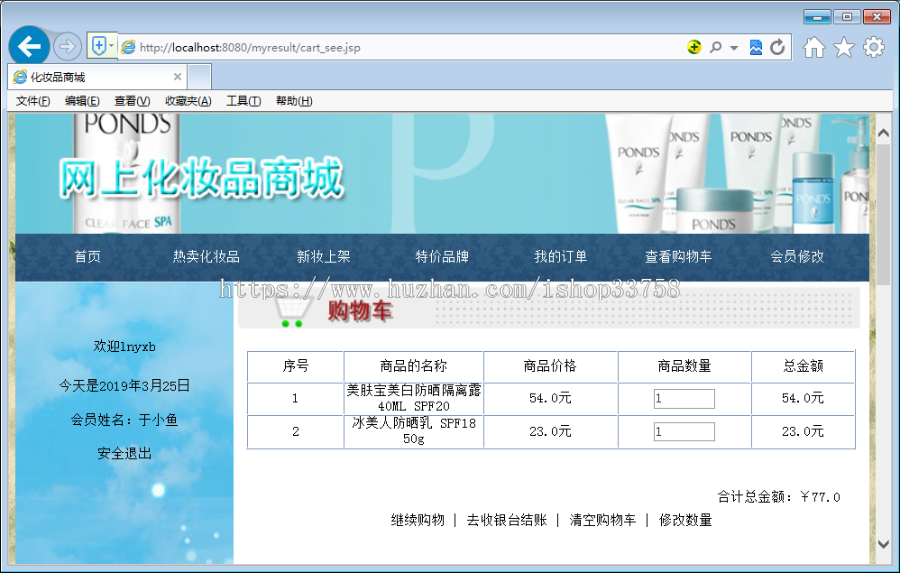Open 新妆上架 navigation link
The height and width of the screenshot is (573, 900).
pos(324,257)
